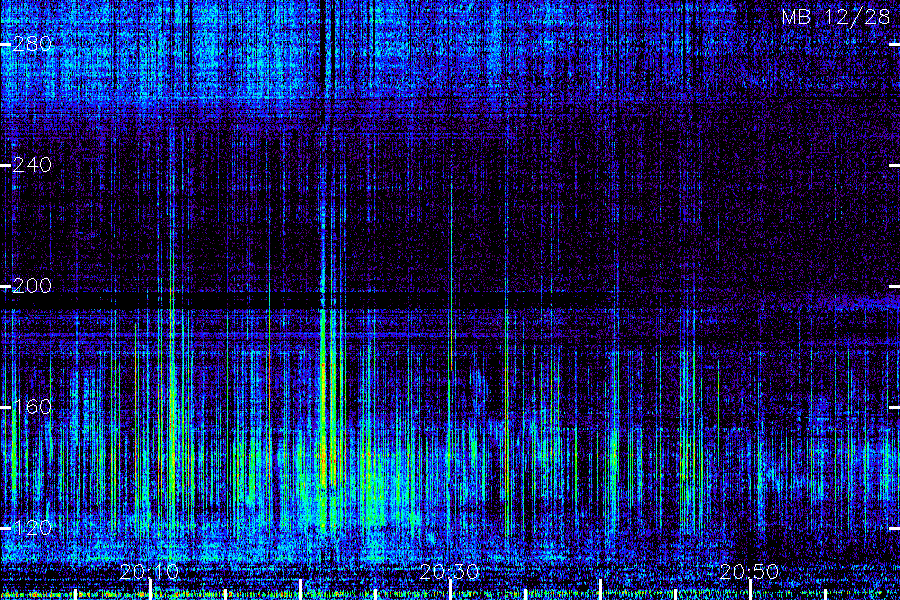The image size is (900, 600).
Task: Click the 20:50 time axis label
Action: pyautogui.click(x=749, y=572)
